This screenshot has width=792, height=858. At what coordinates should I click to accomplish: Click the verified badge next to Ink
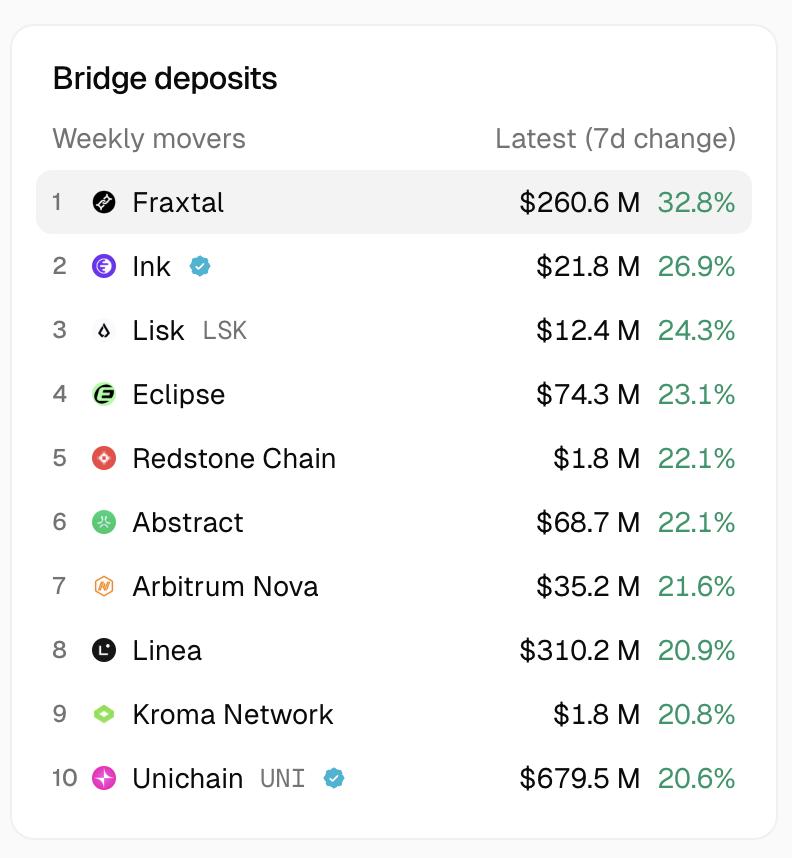[x=200, y=266]
